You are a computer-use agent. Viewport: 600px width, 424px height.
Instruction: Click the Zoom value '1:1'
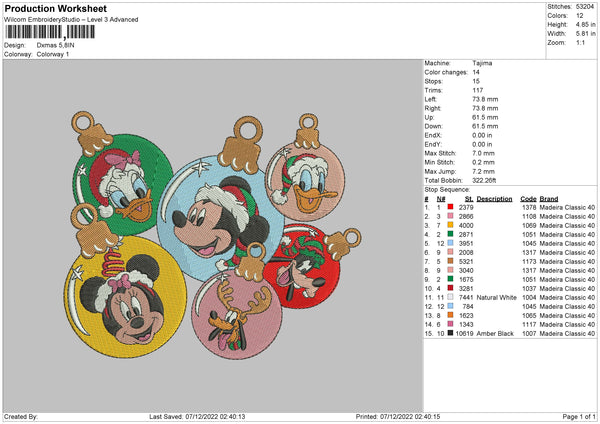580,42
